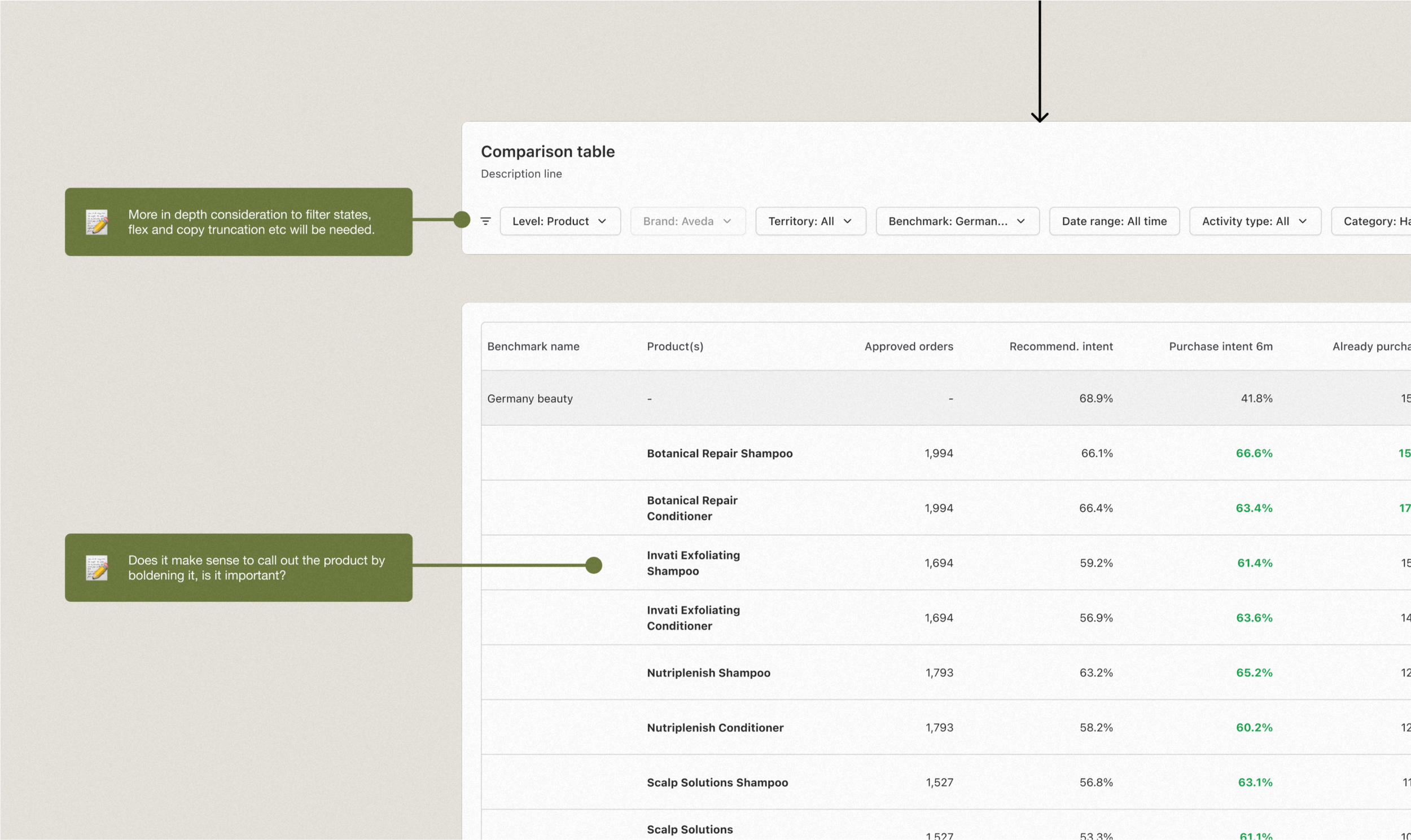Click notepad icon in boldening note
Image resolution: width=1411 pixels, height=840 pixels.
pyautogui.click(x=97, y=568)
